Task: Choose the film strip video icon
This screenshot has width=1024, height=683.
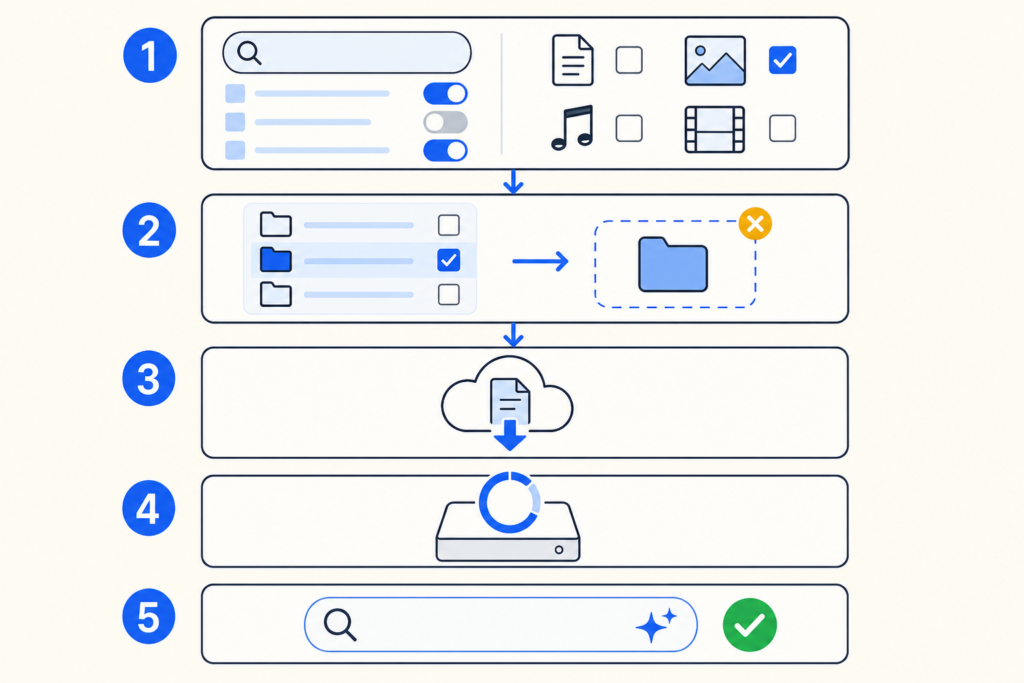Action: coord(715,129)
